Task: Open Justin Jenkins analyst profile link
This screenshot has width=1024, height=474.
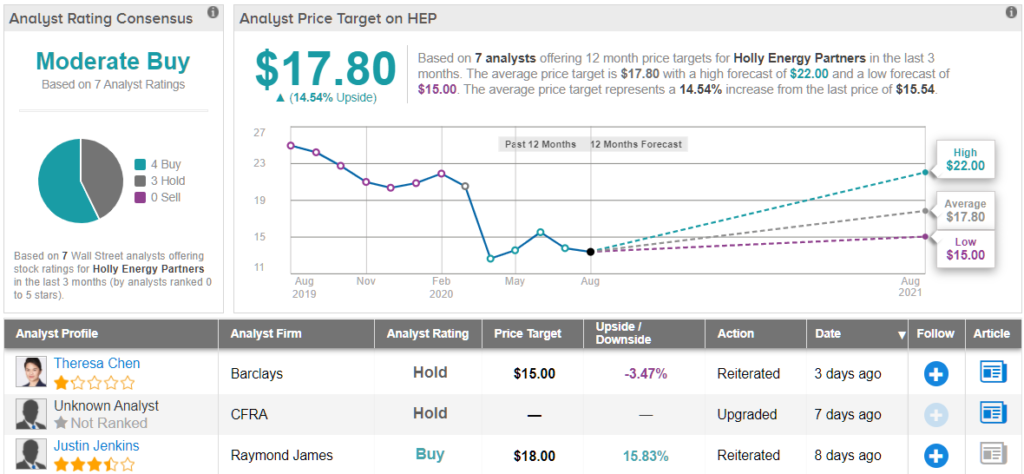Action: (x=96, y=445)
